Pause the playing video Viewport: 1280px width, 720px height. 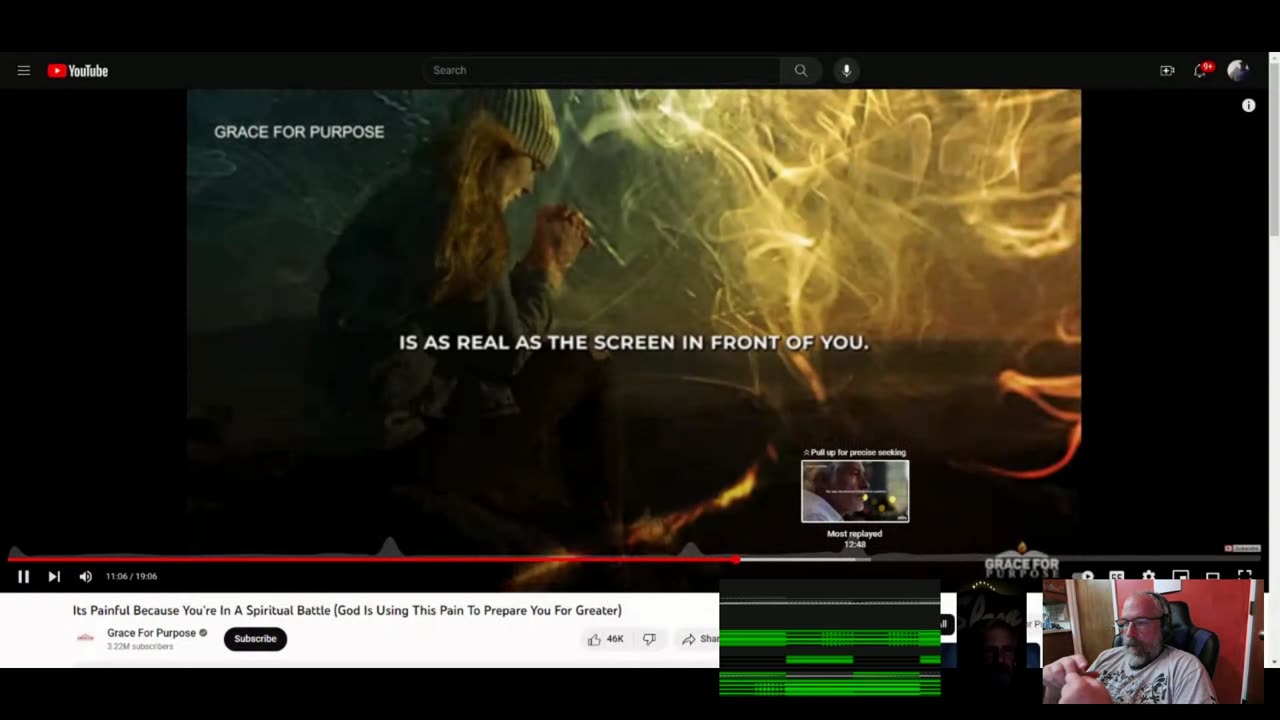coord(23,576)
